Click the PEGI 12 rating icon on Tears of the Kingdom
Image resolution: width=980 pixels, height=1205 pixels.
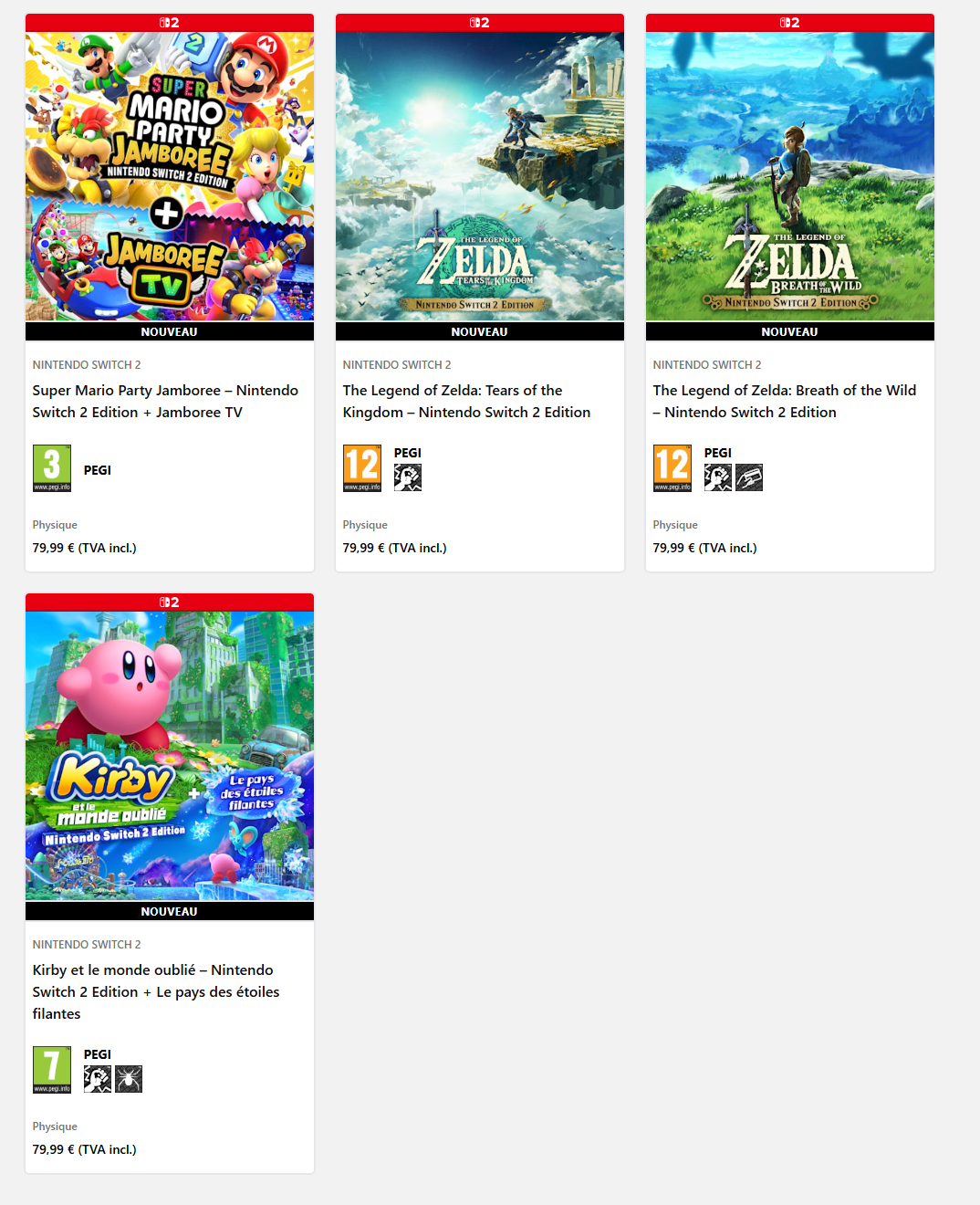click(x=362, y=468)
